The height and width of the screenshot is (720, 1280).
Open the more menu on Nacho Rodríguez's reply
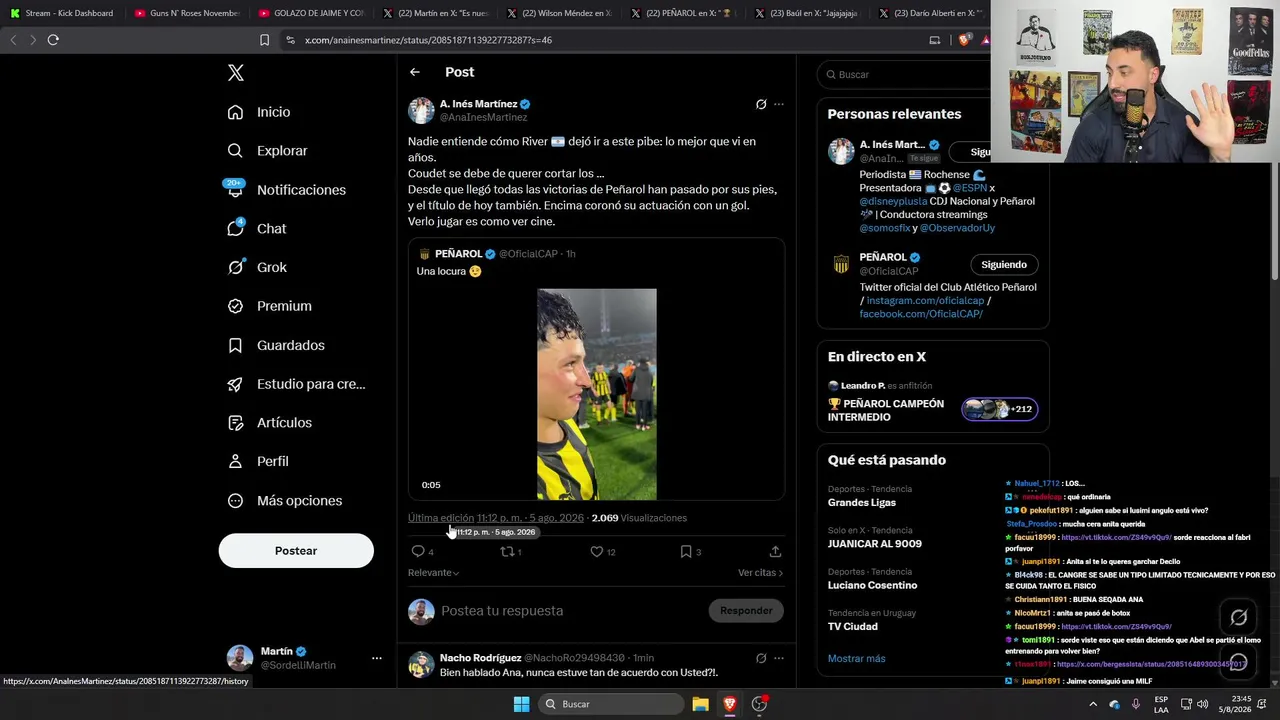tap(779, 658)
